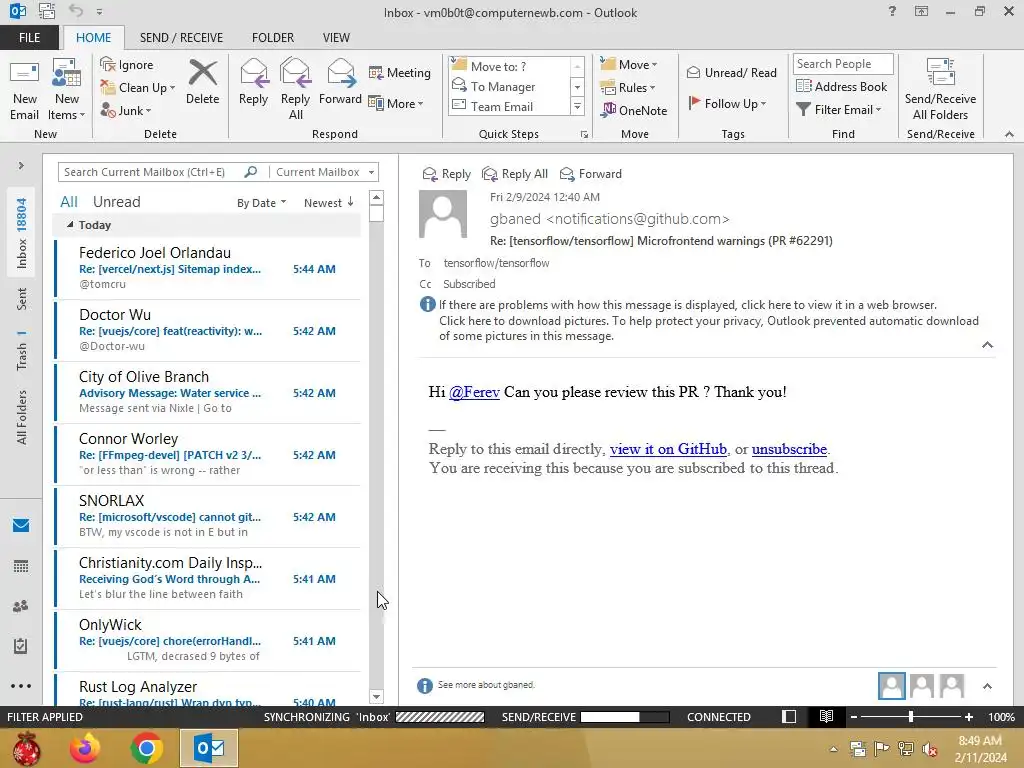This screenshot has width=1024, height=768.
Task: Click Forward in the reading pane
Action: tap(591, 174)
